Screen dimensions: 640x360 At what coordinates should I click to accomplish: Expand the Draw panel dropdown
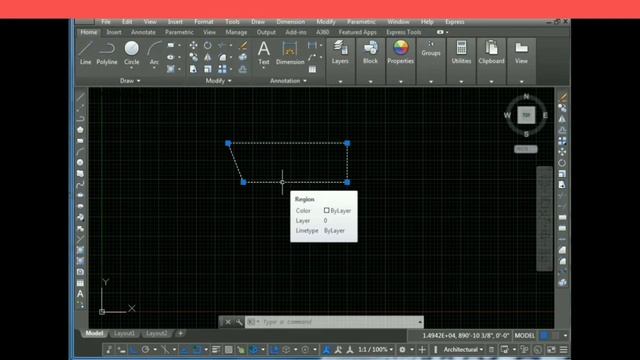[130, 81]
